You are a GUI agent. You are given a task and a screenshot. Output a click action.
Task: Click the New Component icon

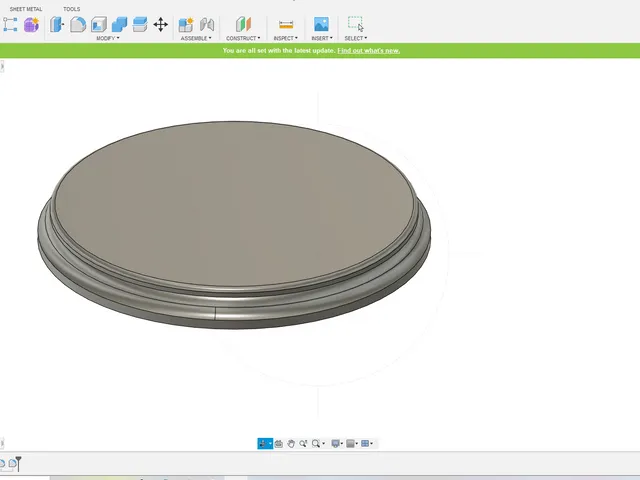point(186,24)
